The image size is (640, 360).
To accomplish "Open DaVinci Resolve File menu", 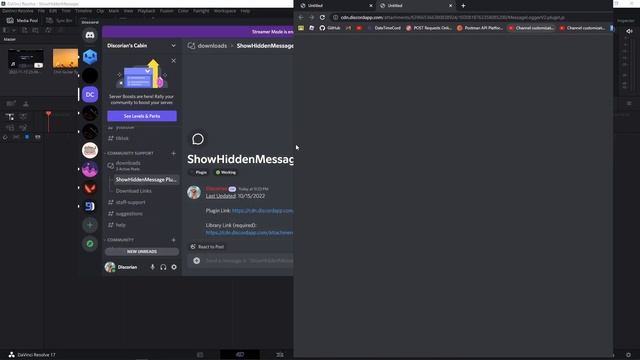I will (x=41, y=11).
